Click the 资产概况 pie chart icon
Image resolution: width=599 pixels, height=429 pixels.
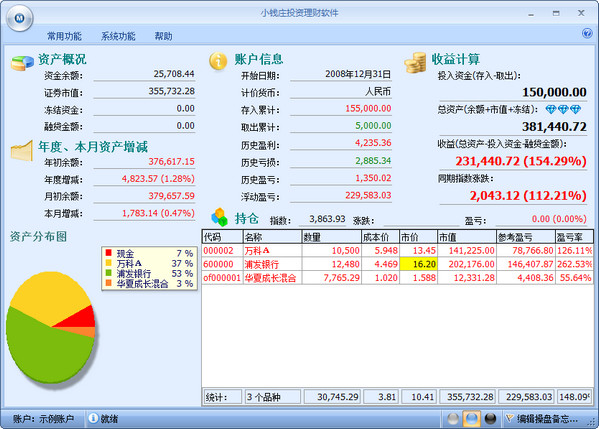[22, 63]
